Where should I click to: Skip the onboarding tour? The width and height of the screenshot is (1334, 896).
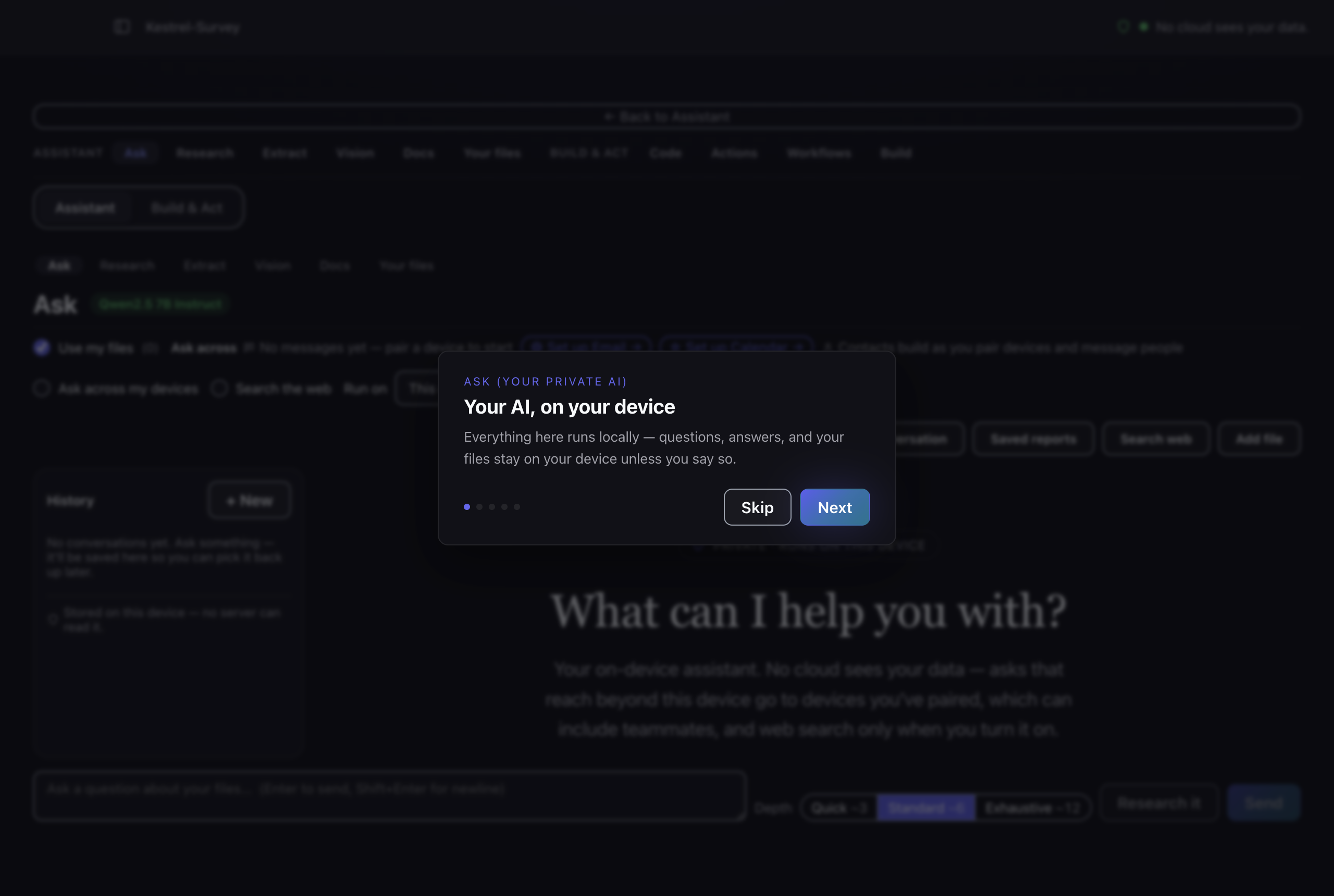(757, 507)
